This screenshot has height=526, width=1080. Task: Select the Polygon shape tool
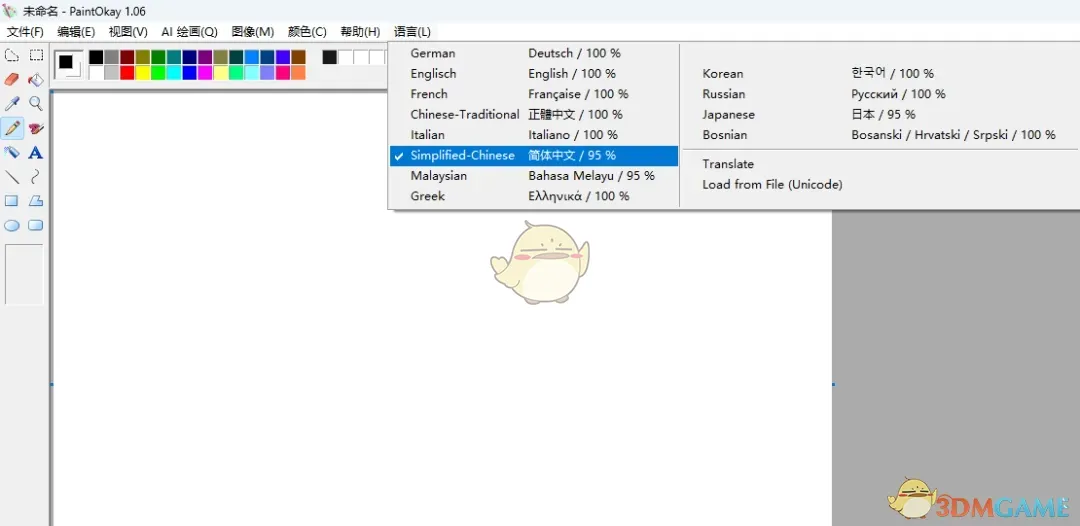[x=36, y=201]
